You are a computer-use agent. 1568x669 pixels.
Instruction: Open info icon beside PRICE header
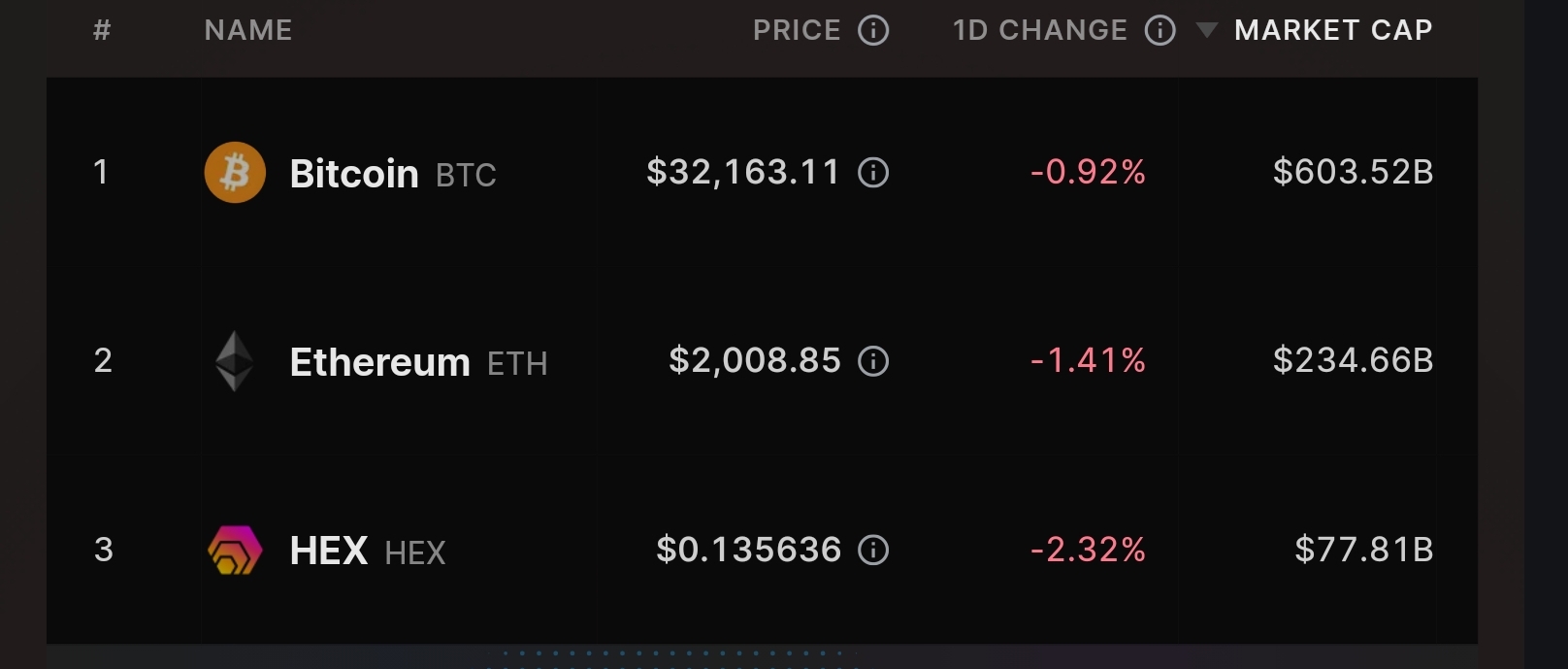coord(873,31)
